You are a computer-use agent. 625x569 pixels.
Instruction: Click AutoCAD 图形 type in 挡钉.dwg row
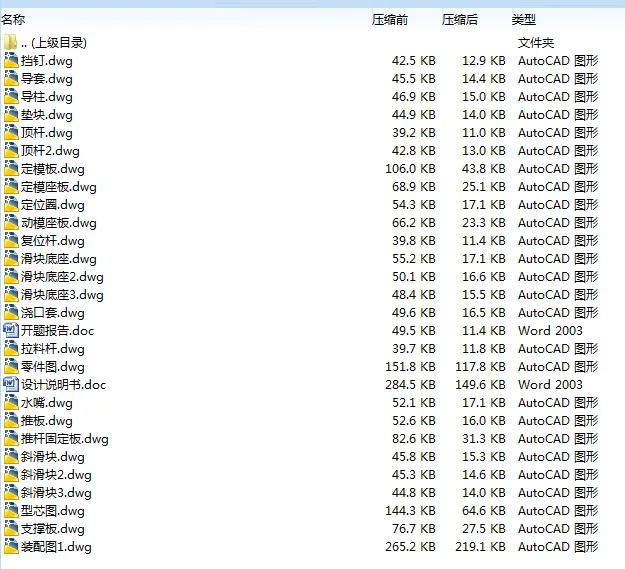pos(558,61)
